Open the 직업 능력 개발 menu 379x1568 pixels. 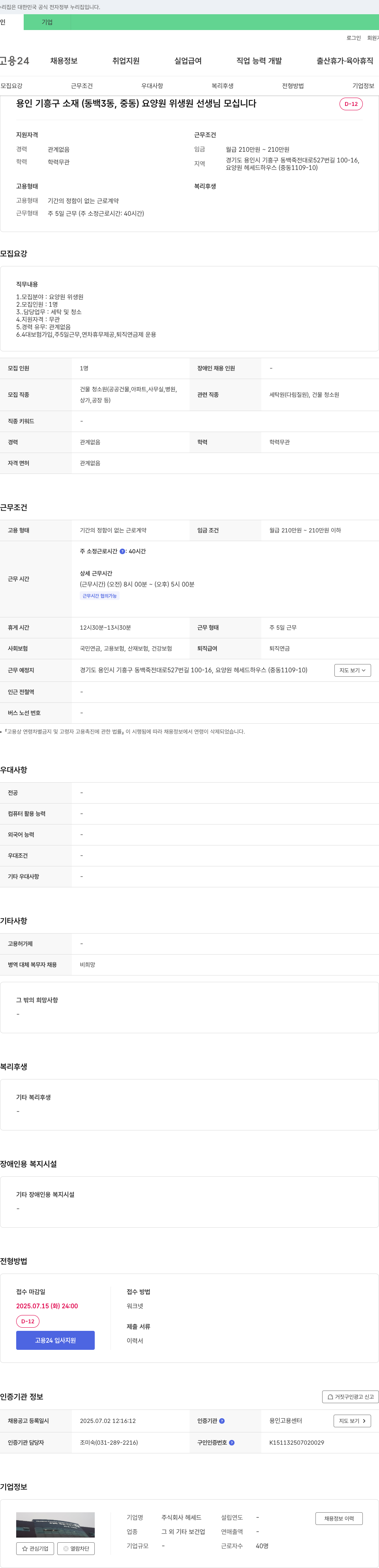click(259, 61)
